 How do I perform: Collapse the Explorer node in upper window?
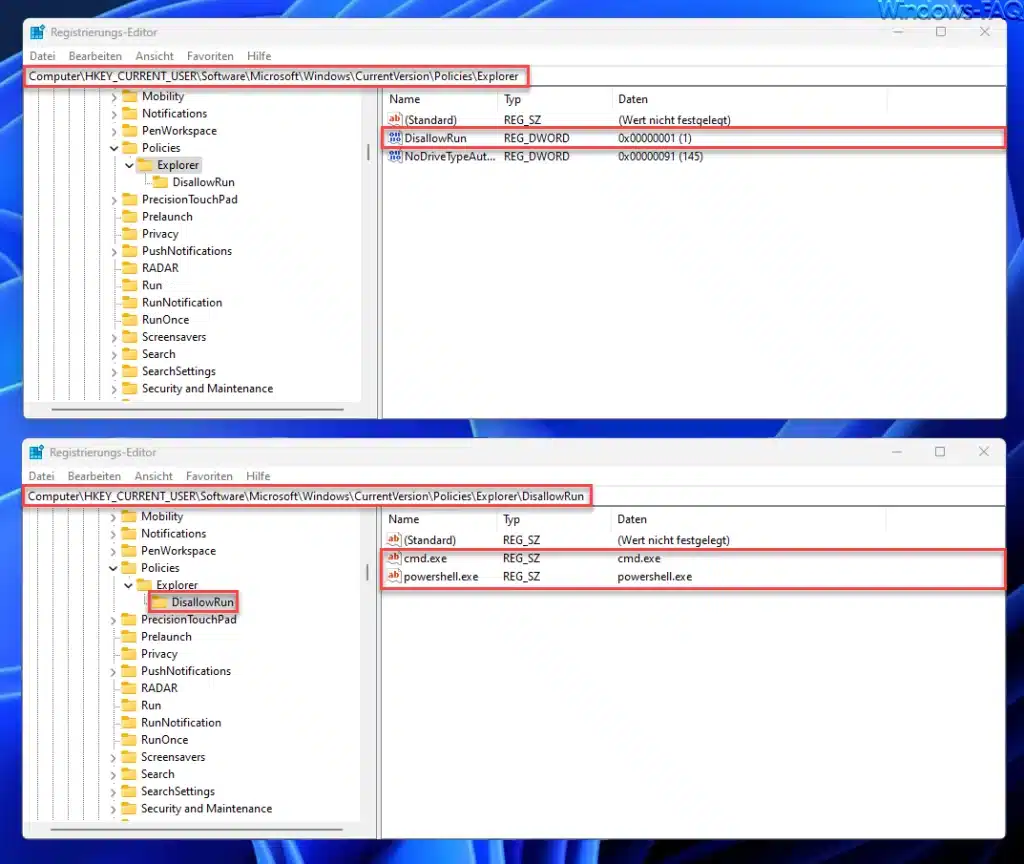[x=129, y=165]
